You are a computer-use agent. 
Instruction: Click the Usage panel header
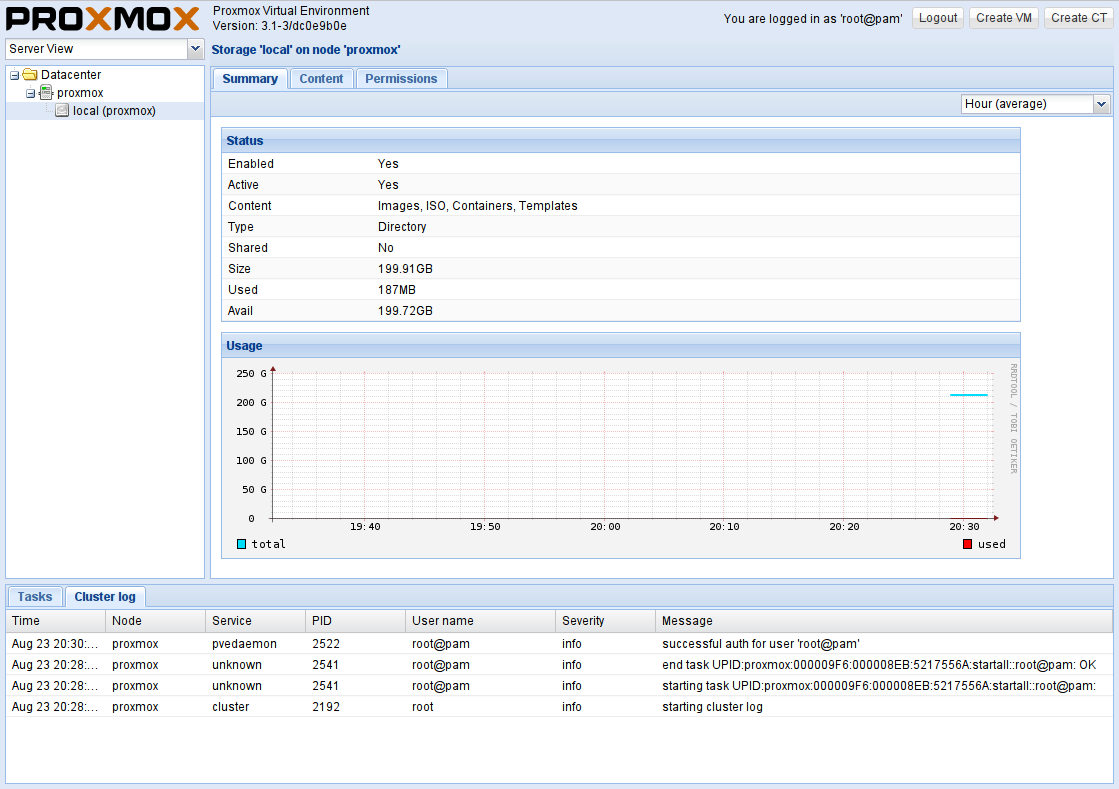point(621,345)
